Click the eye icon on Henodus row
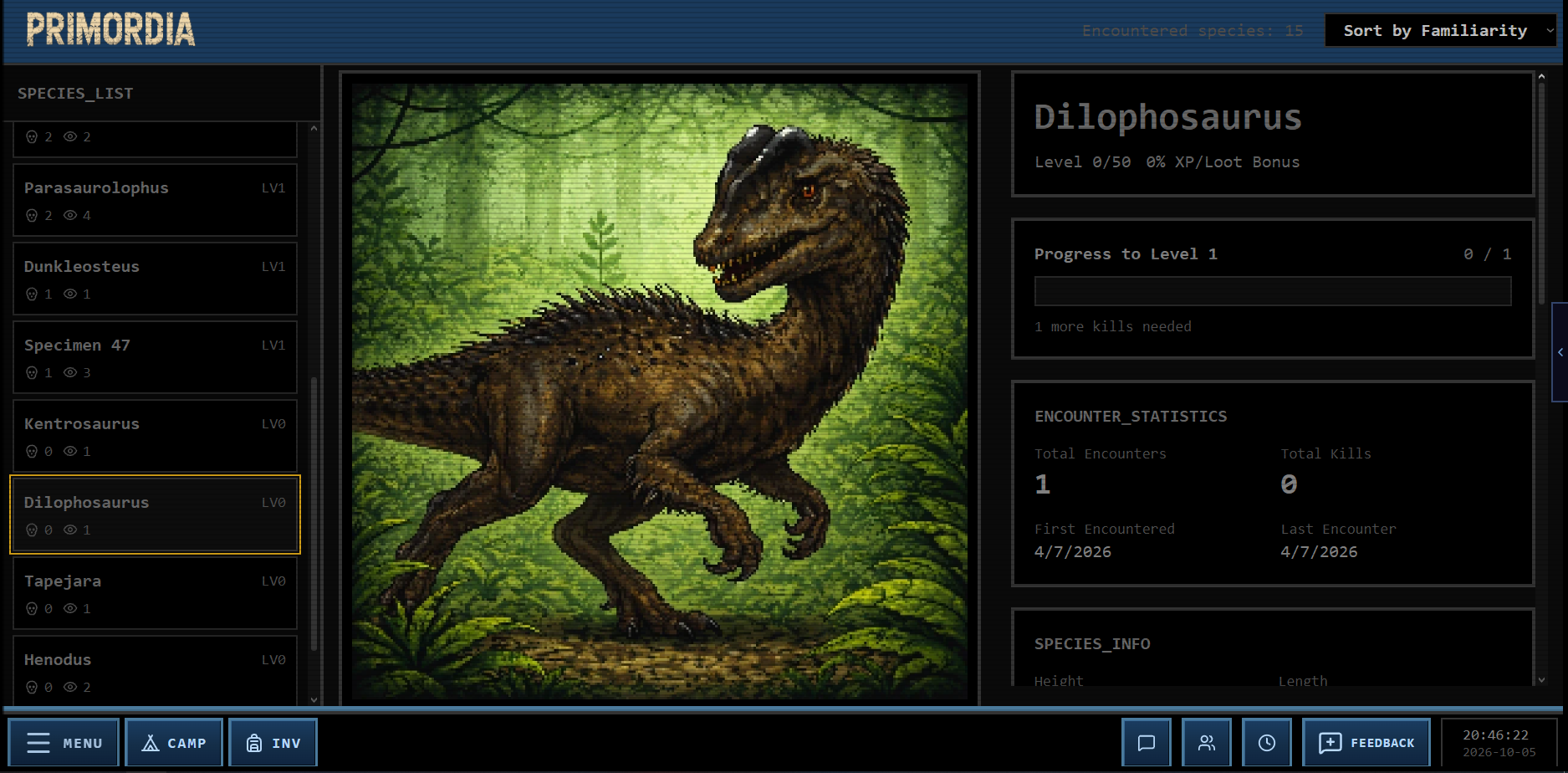The height and width of the screenshot is (773, 1568). pos(70,688)
